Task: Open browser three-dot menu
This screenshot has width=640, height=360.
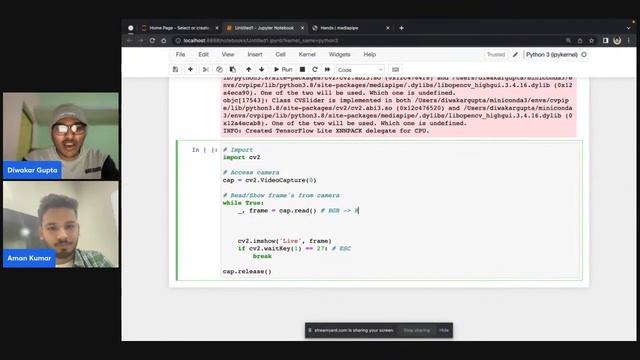Action: click(629, 40)
